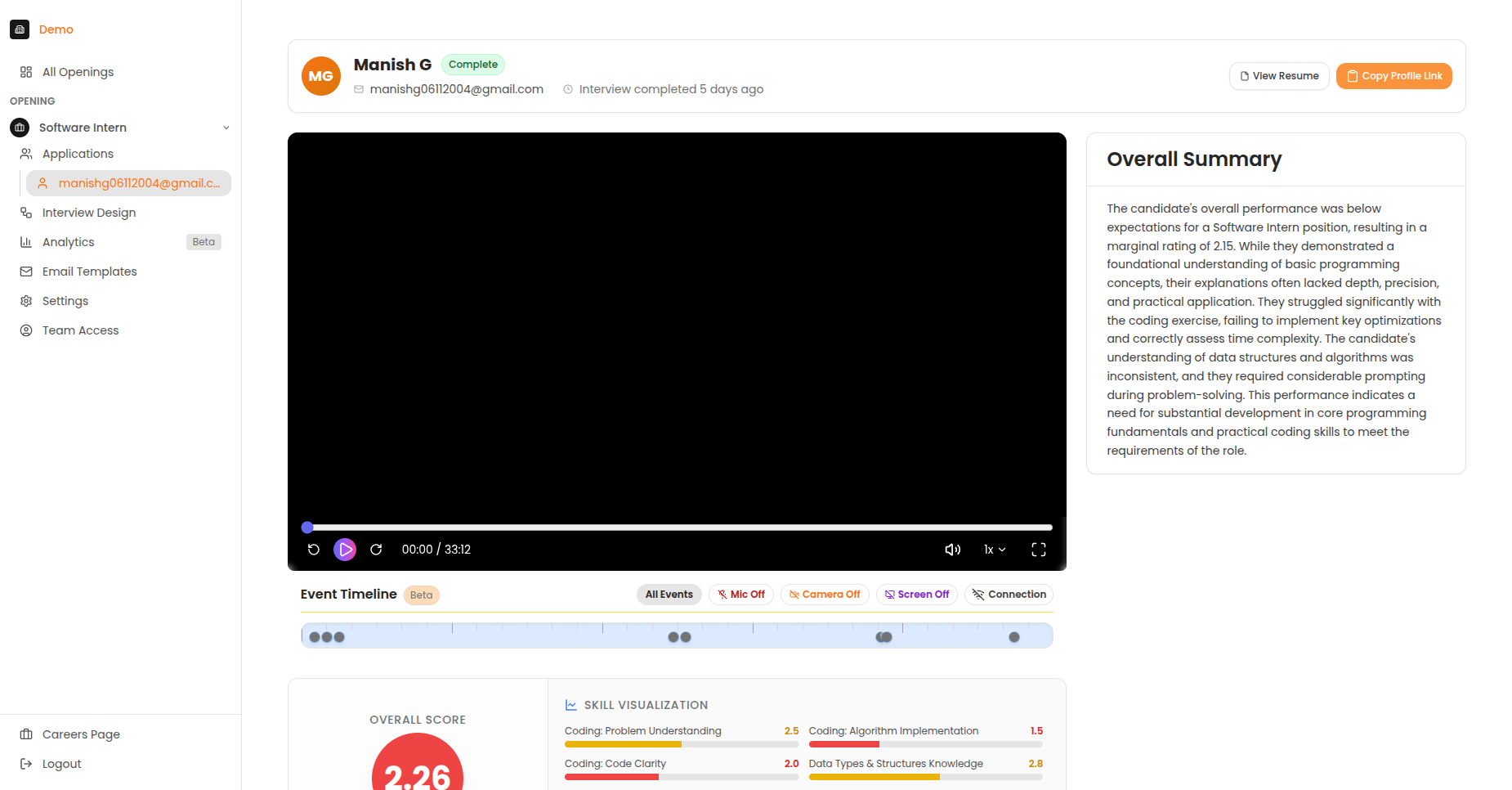Filter timeline by Screen Off events

[916, 595]
